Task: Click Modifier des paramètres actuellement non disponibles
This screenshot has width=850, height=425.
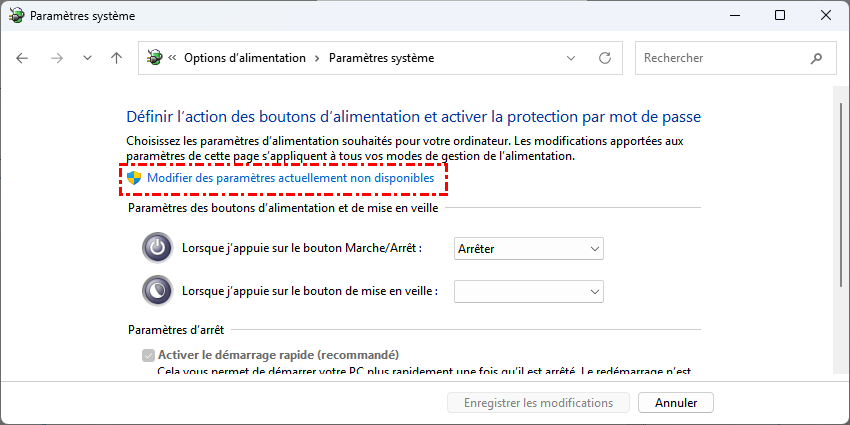Action: click(290, 178)
